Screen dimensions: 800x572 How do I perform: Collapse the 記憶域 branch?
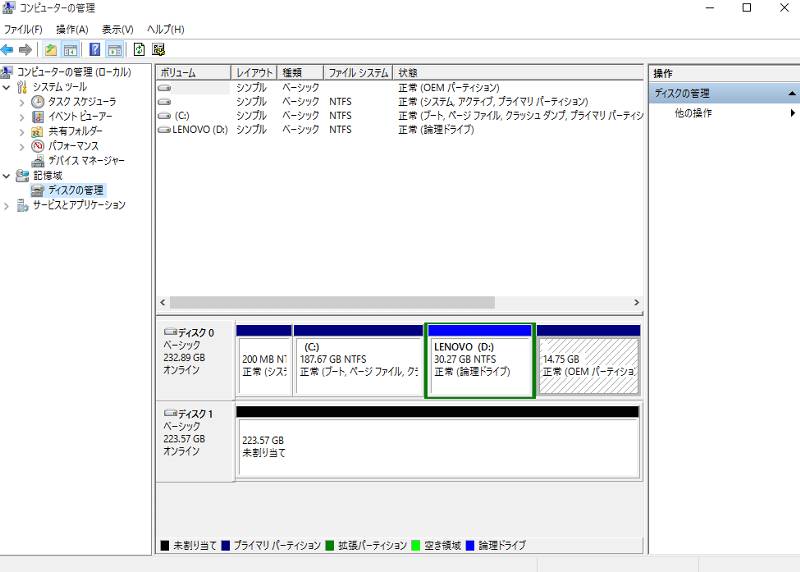pos(6,176)
